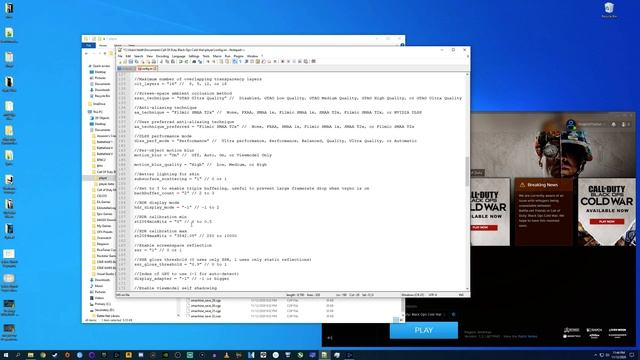Open the Language menu in Notepad++
Image resolution: width=640 pixels, height=360 pixels.
[x=178, y=56]
